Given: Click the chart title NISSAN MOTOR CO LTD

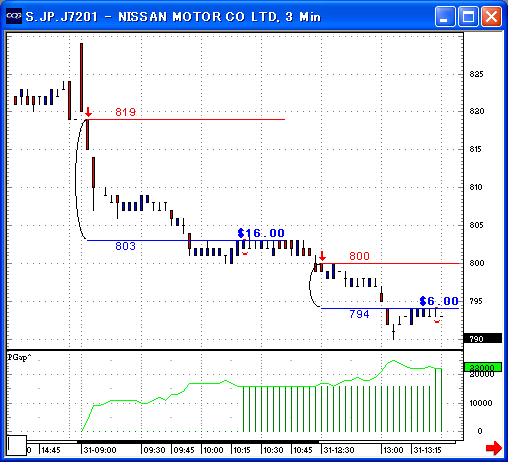Looking at the screenshot, I should [199, 17].
